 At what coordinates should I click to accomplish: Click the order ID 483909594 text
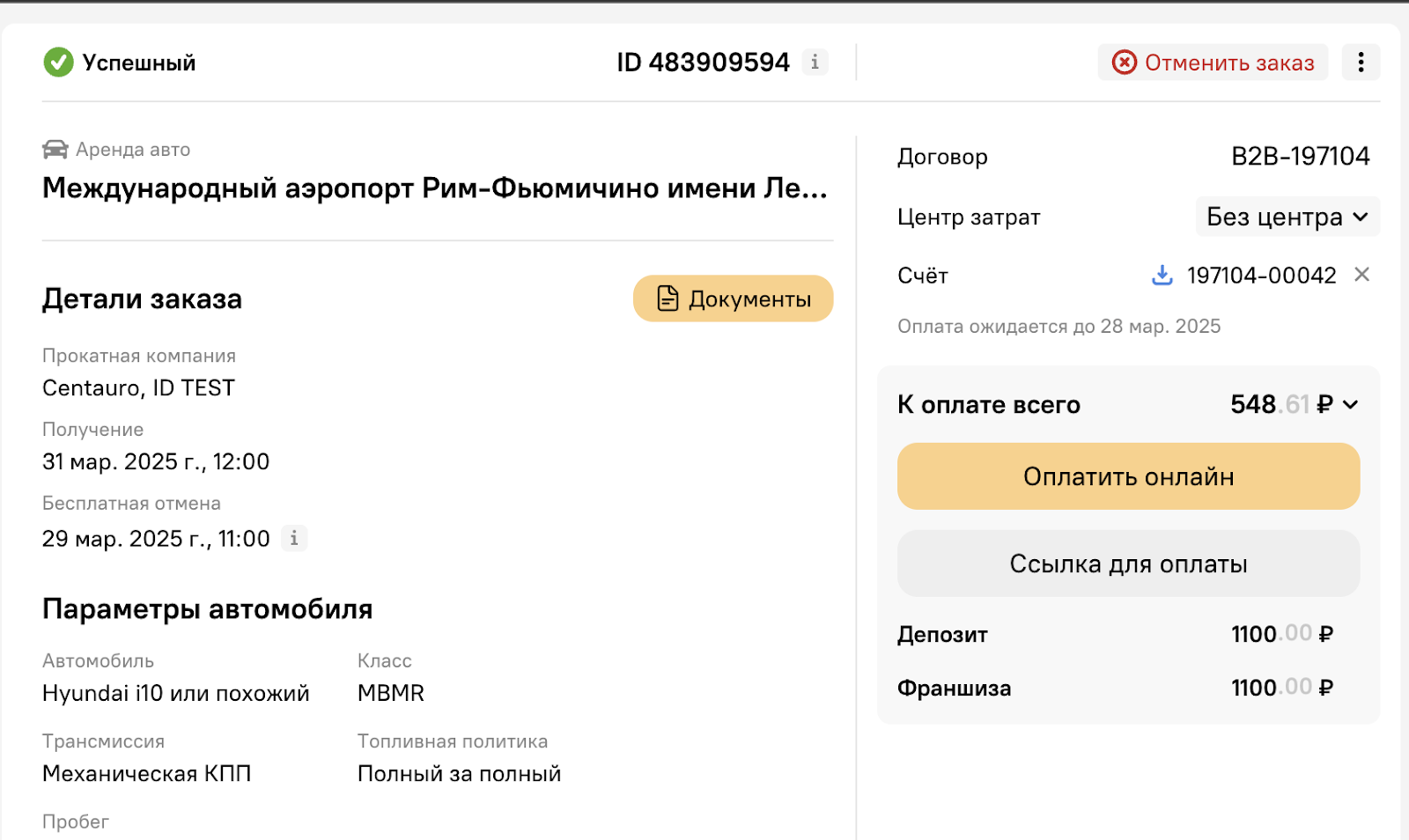pos(703,63)
